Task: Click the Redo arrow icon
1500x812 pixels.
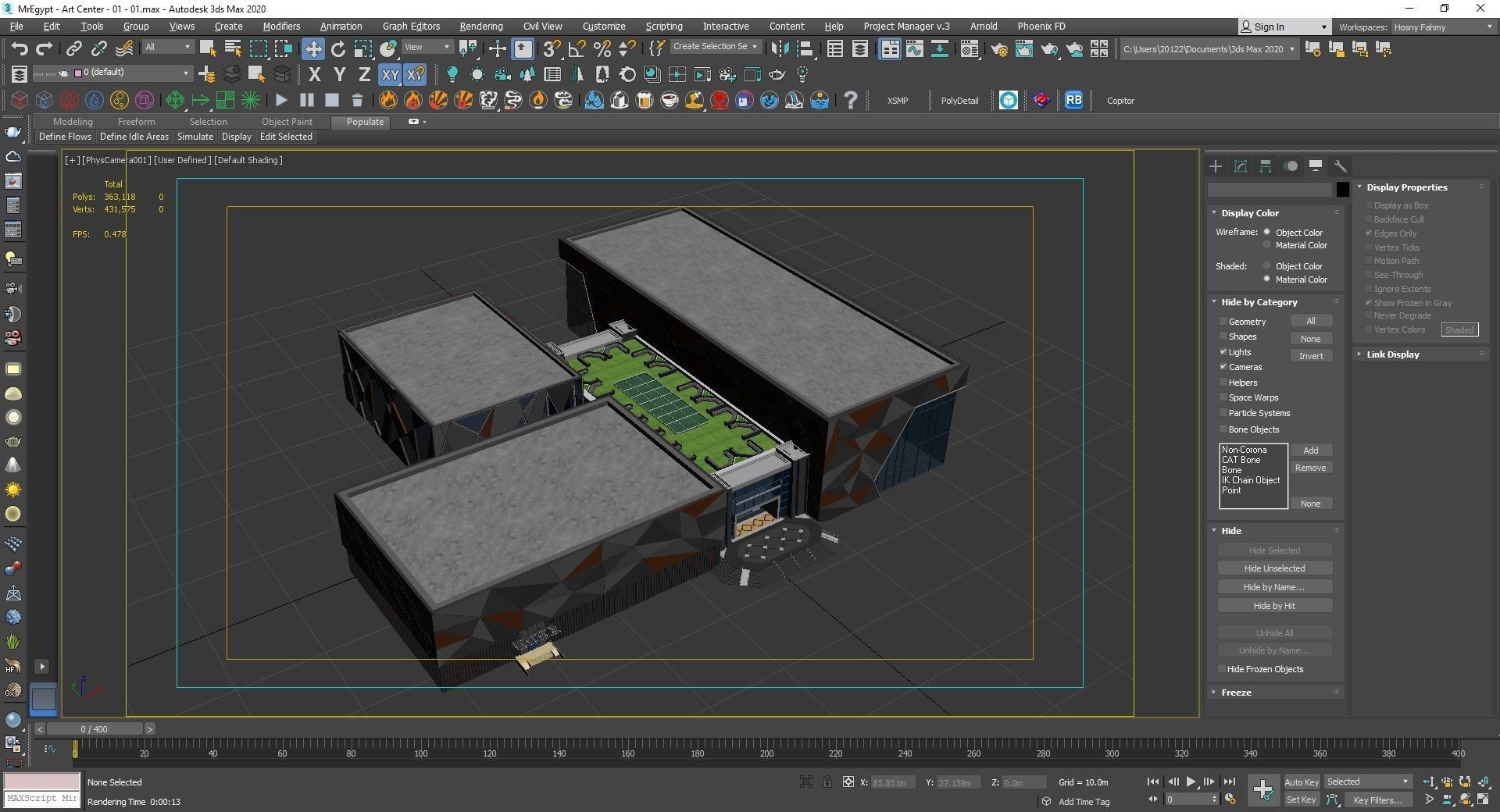Action: pos(45,49)
